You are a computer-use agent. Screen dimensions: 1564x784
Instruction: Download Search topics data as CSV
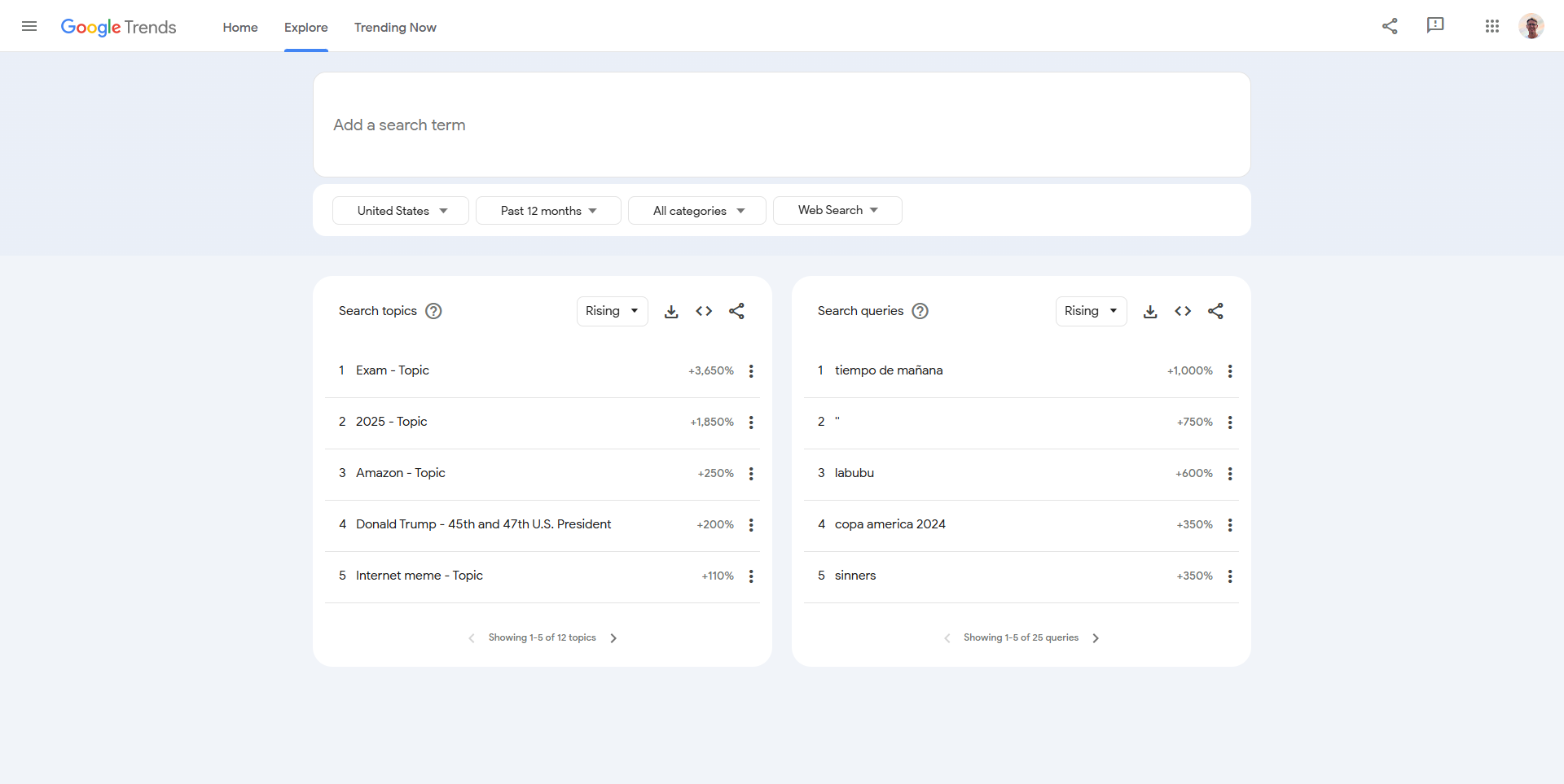pyautogui.click(x=671, y=311)
